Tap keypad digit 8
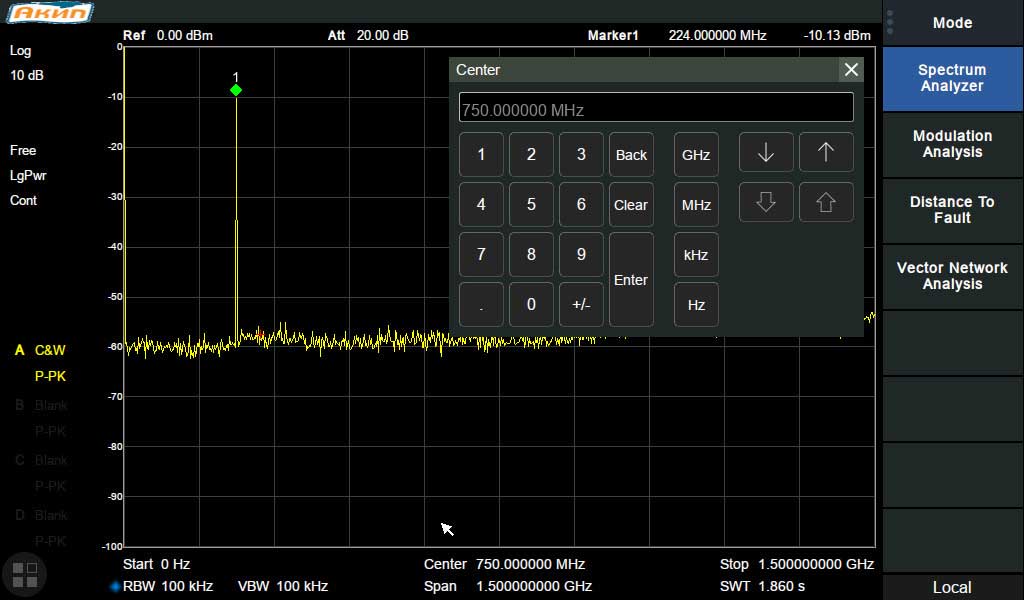The image size is (1024, 600). pyautogui.click(x=531, y=255)
